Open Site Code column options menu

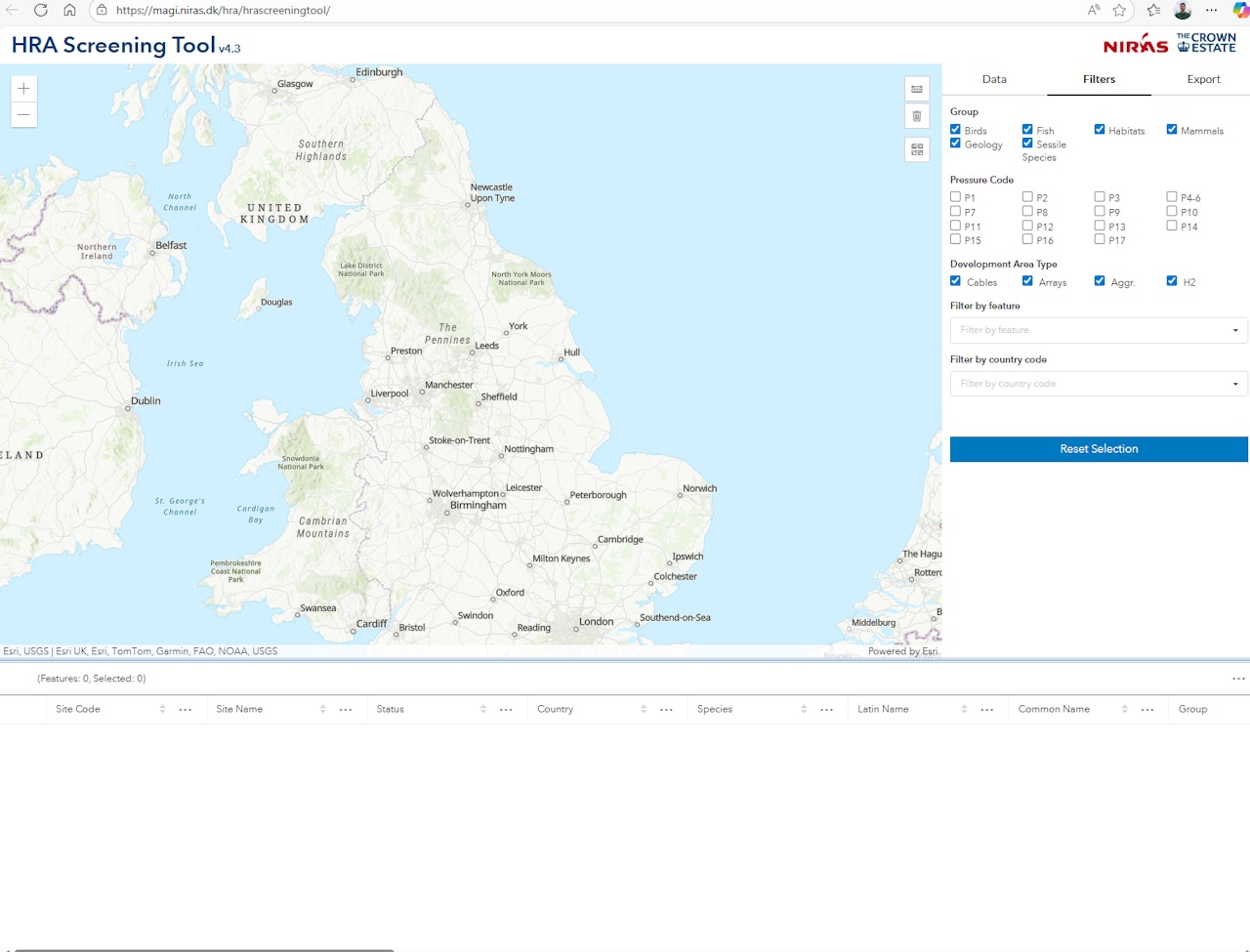coord(186,710)
